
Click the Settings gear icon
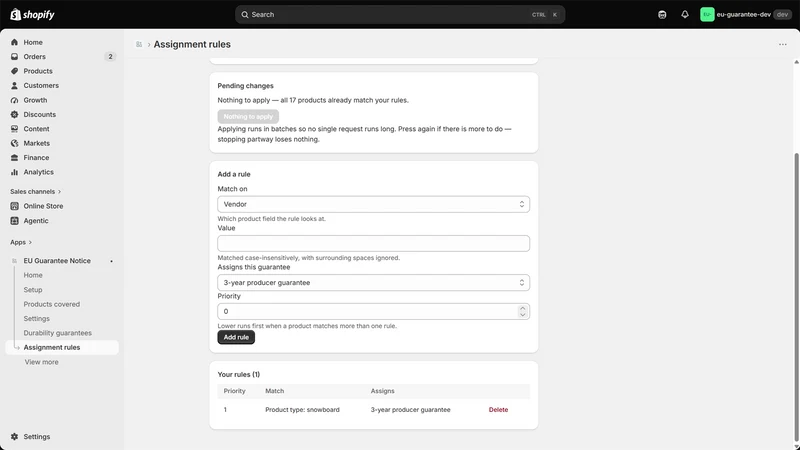point(14,437)
